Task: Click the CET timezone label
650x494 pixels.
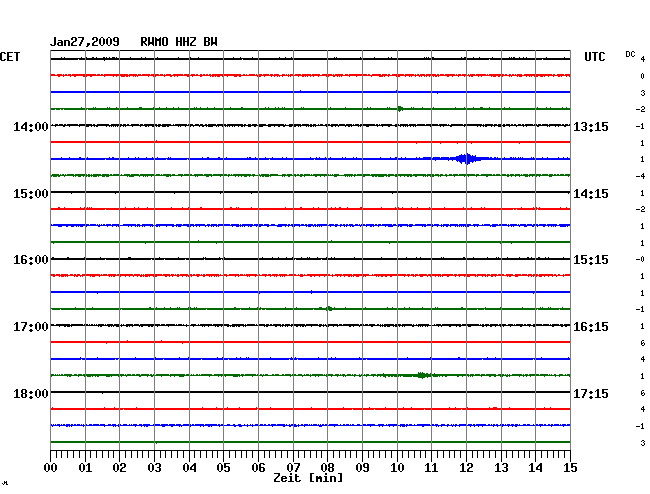Action: click(10, 57)
